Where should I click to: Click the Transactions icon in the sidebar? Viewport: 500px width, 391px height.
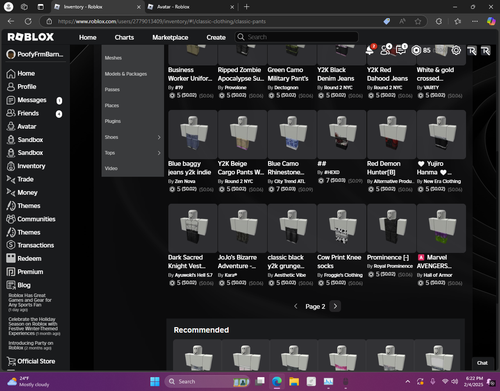(11, 245)
